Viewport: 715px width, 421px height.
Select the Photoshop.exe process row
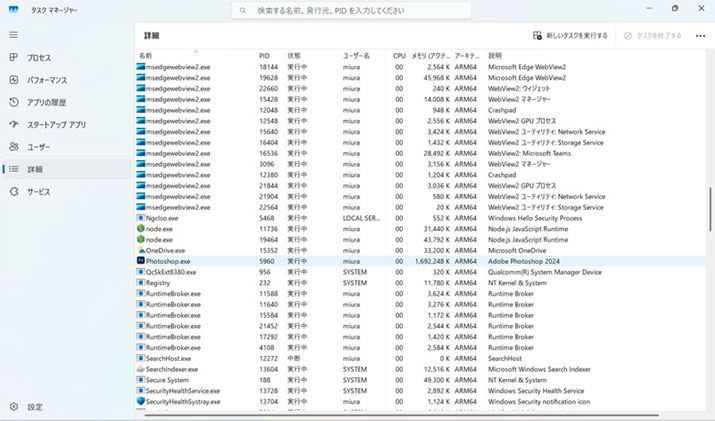[x=168, y=260]
